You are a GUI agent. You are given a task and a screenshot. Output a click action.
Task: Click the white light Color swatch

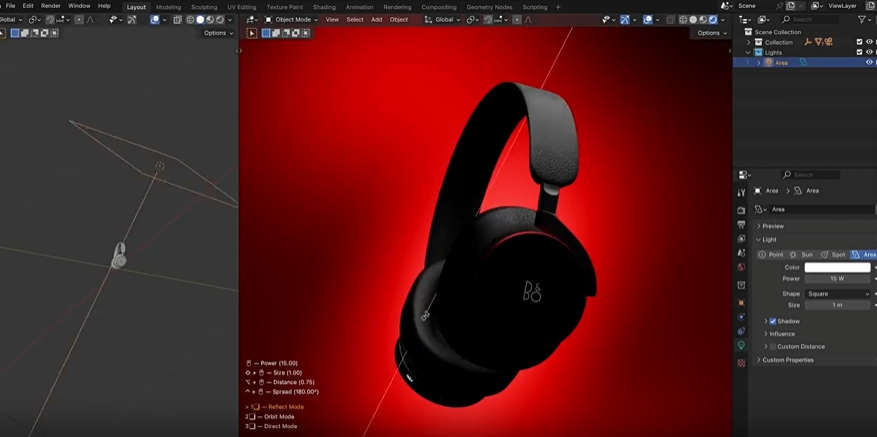837,267
